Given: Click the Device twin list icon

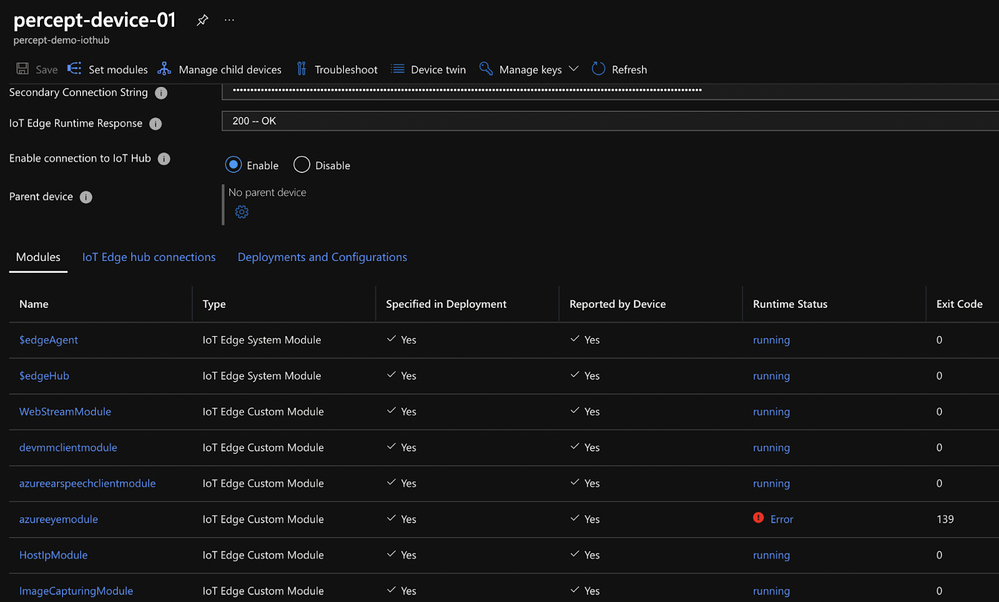Looking at the screenshot, I should coord(398,69).
